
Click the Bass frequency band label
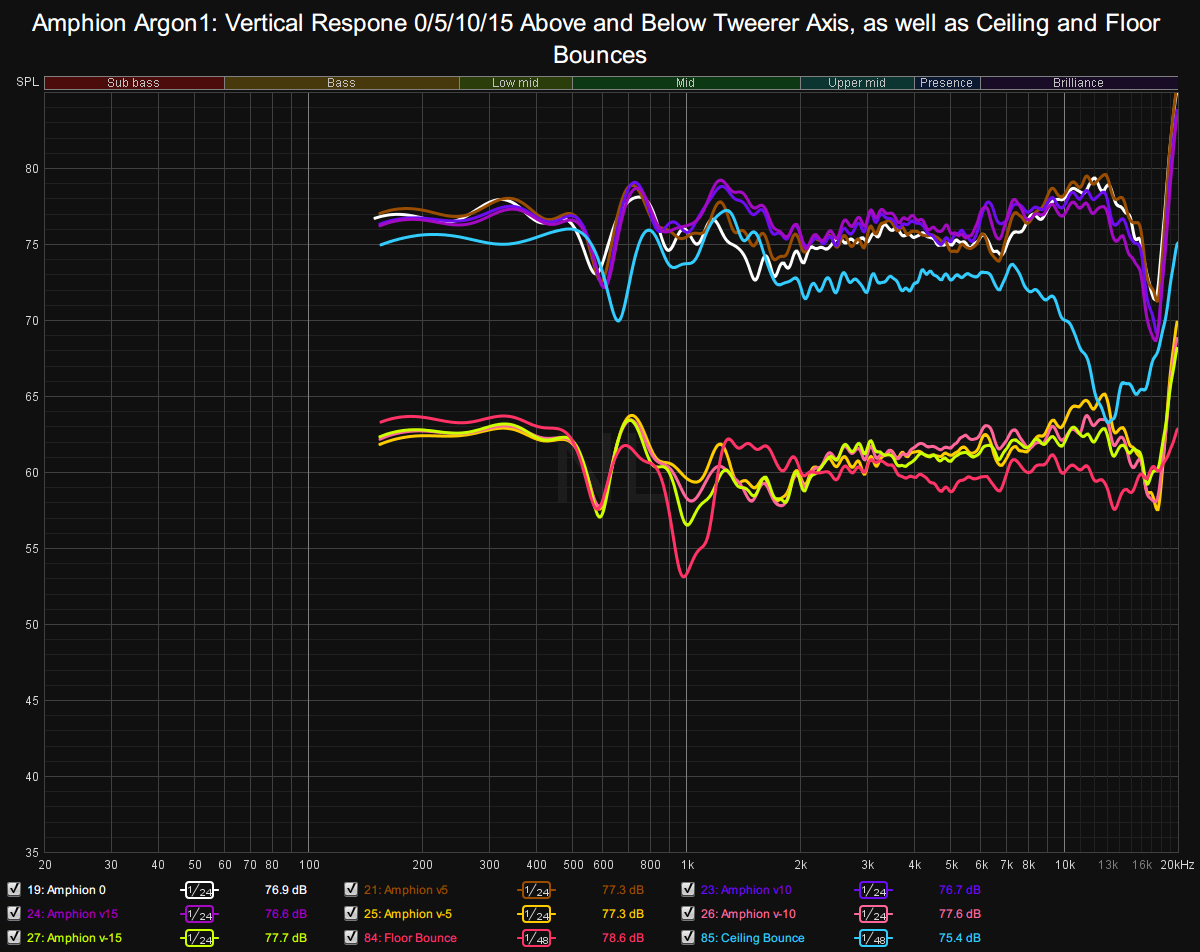pyautogui.click(x=341, y=83)
